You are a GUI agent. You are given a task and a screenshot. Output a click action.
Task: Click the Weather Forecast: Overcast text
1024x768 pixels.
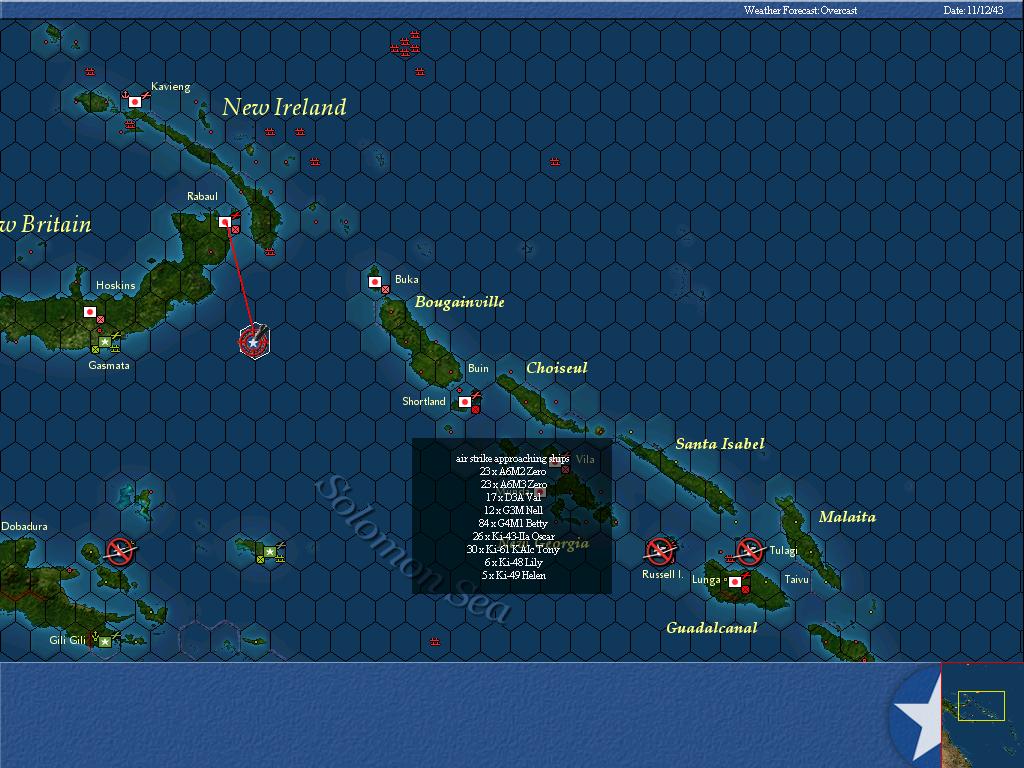click(800, 10)
